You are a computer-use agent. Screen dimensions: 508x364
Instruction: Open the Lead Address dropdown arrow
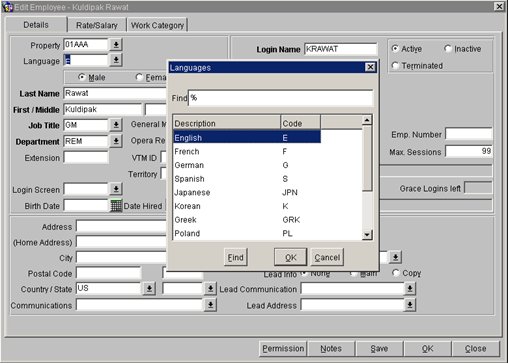(x=410, y=305)
